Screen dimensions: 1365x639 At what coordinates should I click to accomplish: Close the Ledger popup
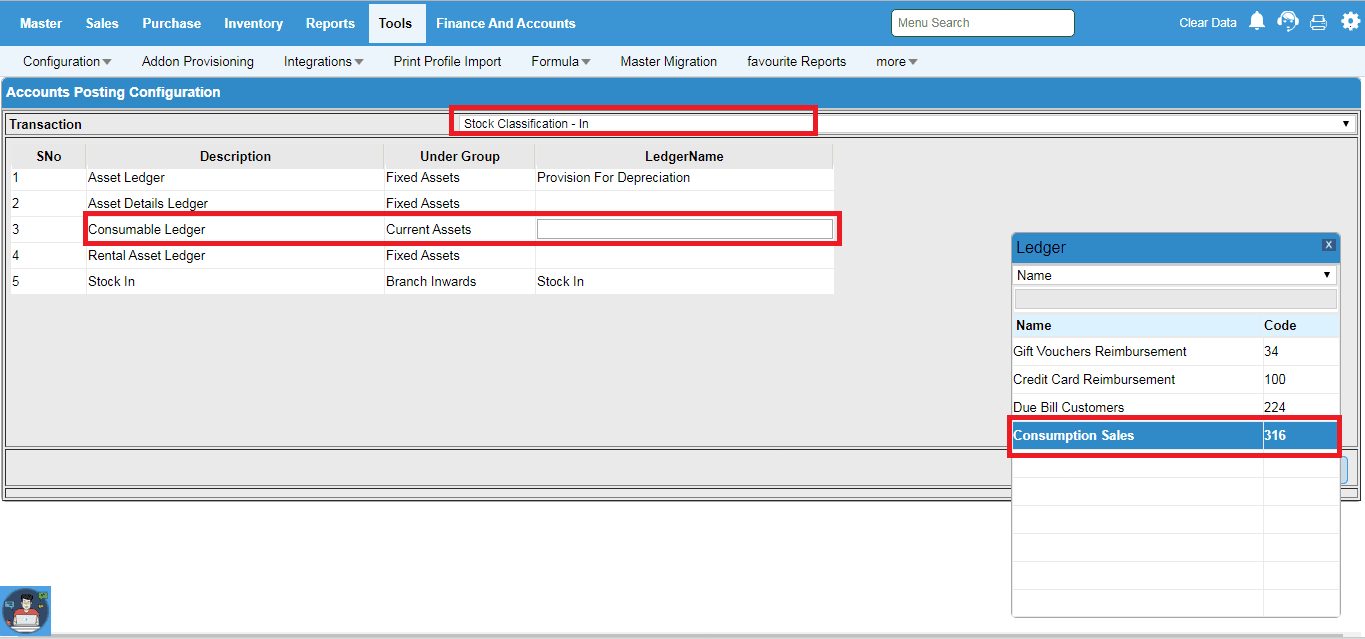pos(1328,245)
